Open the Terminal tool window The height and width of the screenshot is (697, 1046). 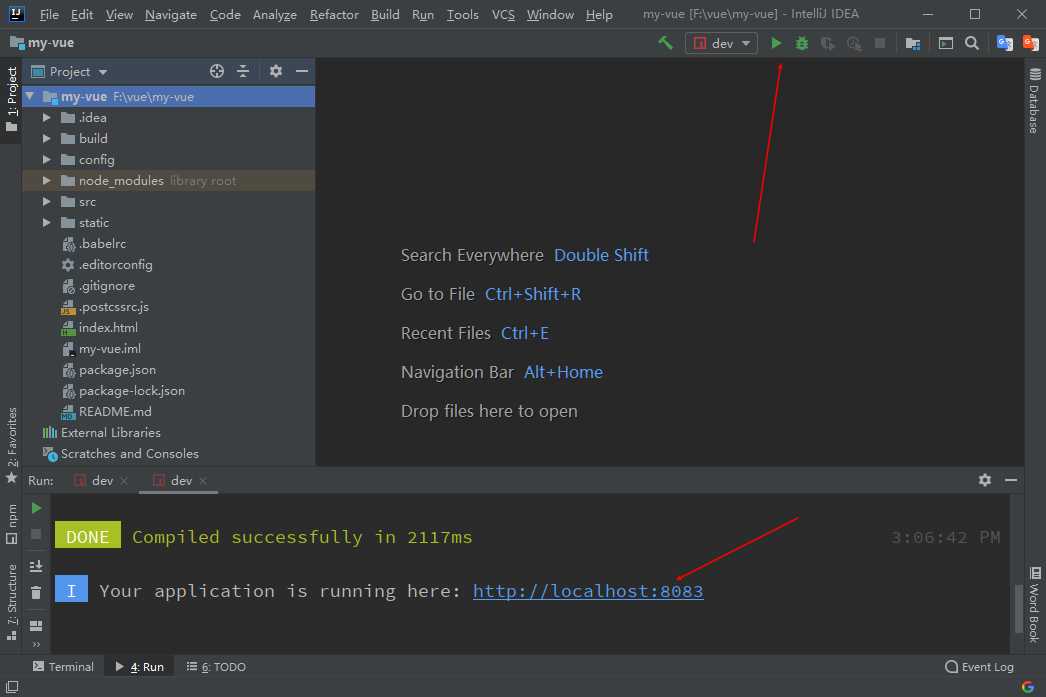(63, 667)
